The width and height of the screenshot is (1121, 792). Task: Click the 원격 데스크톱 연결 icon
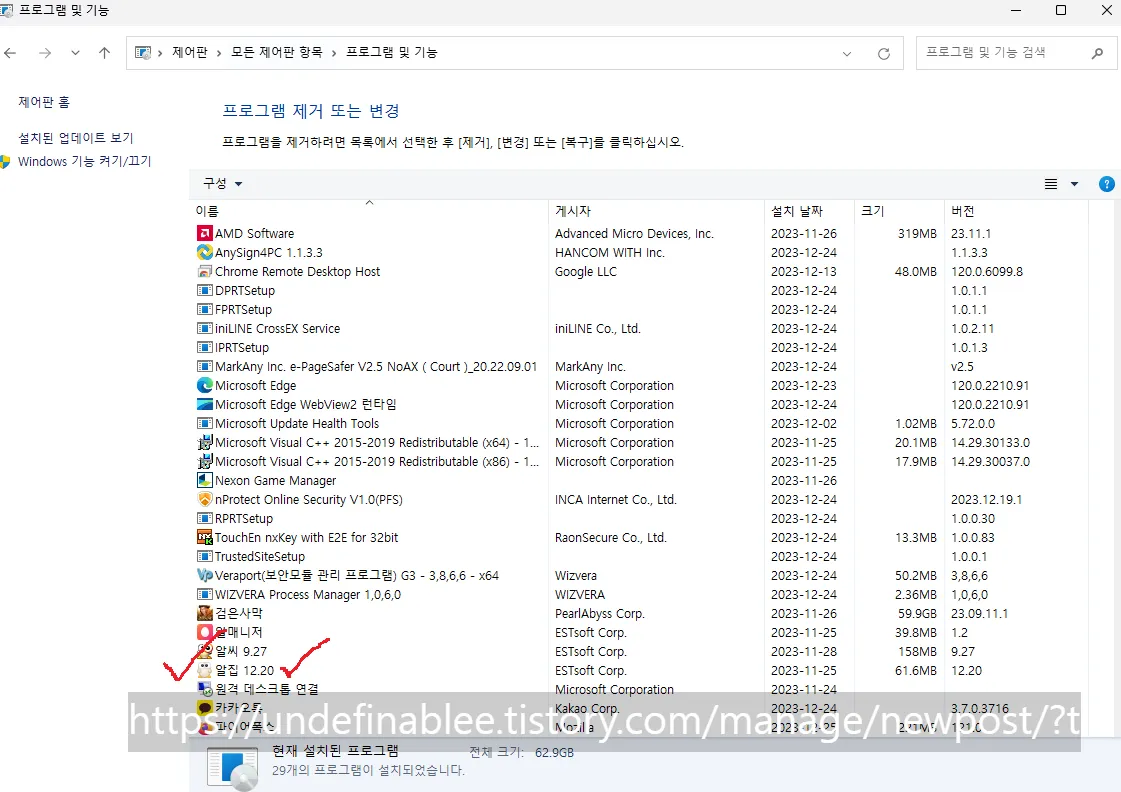(204, 689)
